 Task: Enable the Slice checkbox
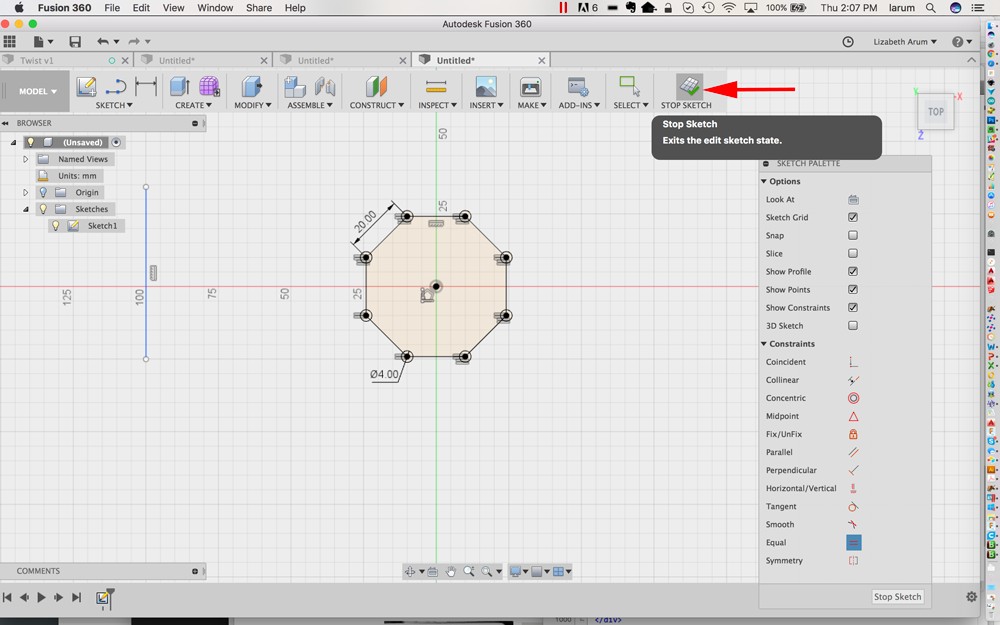[x=853, y=253]
